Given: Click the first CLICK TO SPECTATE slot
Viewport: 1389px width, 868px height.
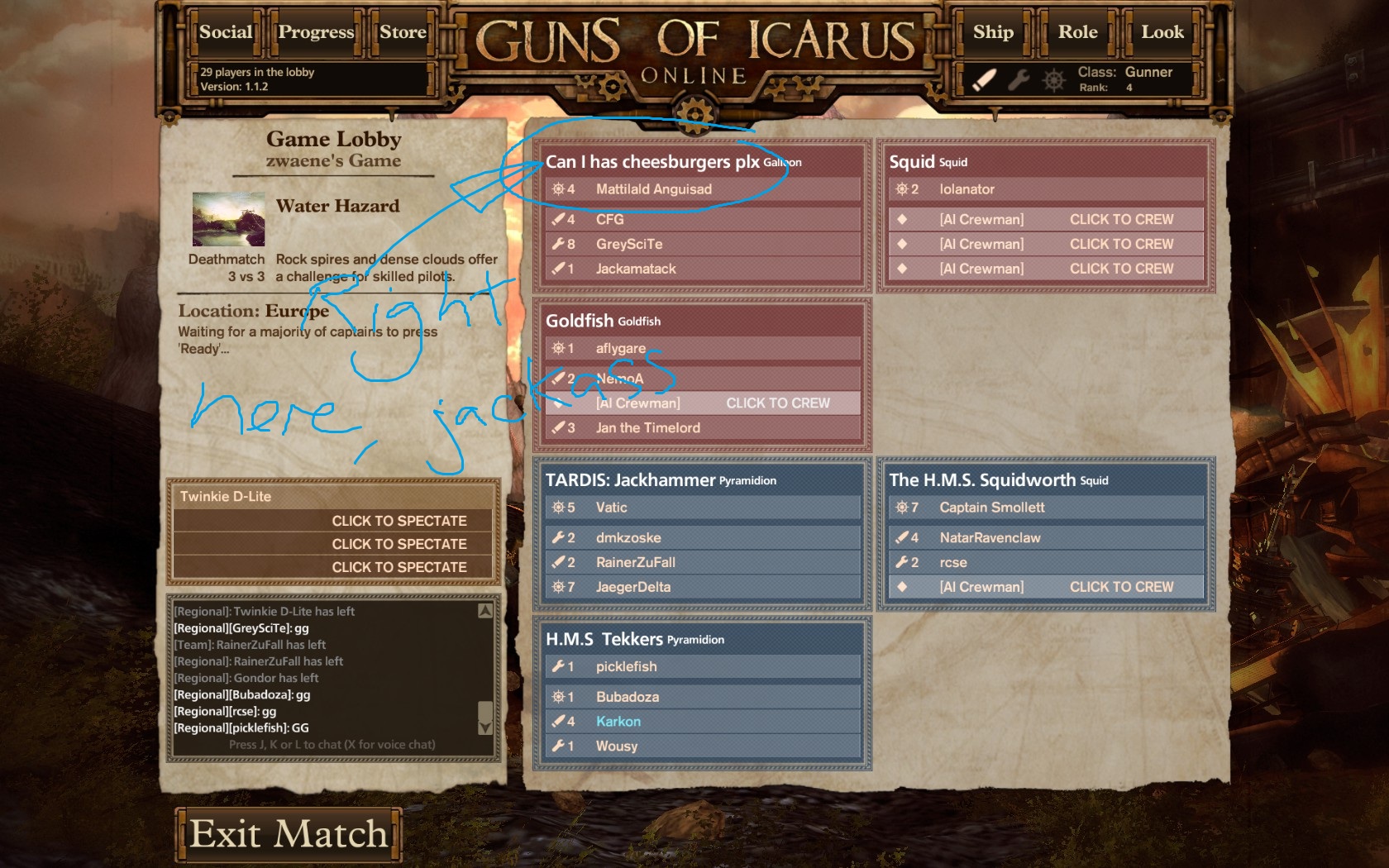Looking at the screenshot, I should coord(332,521).
